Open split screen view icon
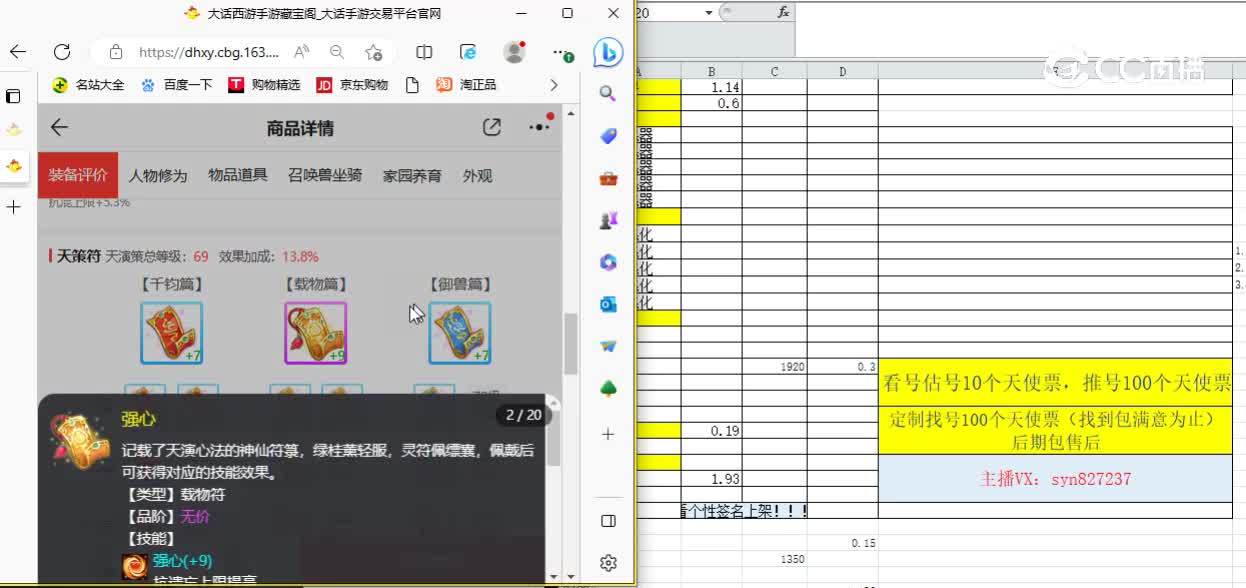The width and height of the screenshot is (1246, 588). click(x=424, y=52)
